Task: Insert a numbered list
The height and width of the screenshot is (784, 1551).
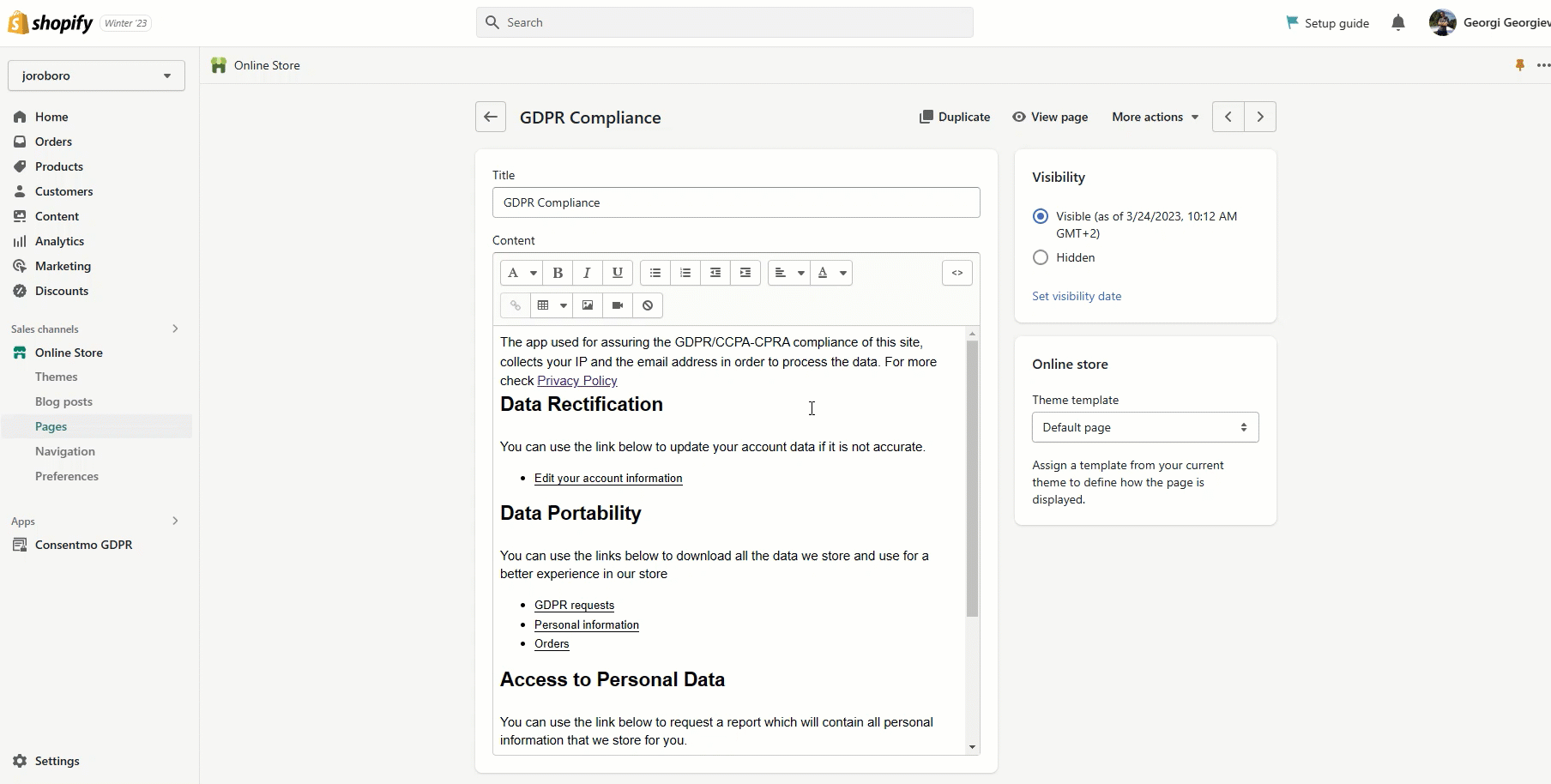Action: (685, 273)
